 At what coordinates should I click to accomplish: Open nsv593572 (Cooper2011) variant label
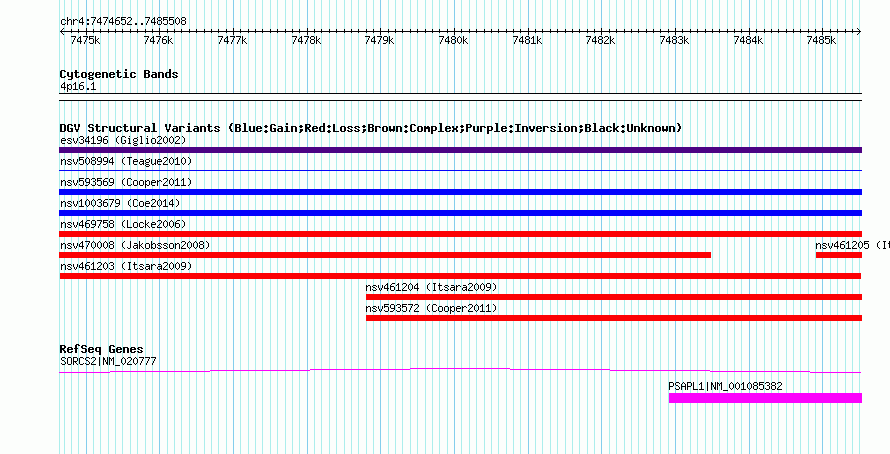pyautogui.click(x=431, y=308)
